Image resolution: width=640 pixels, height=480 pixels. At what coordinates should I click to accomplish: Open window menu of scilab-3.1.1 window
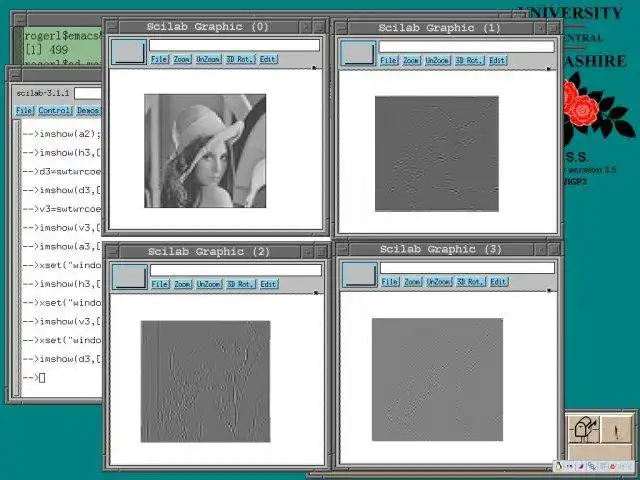pyautogui.click(x=15, y=75)
